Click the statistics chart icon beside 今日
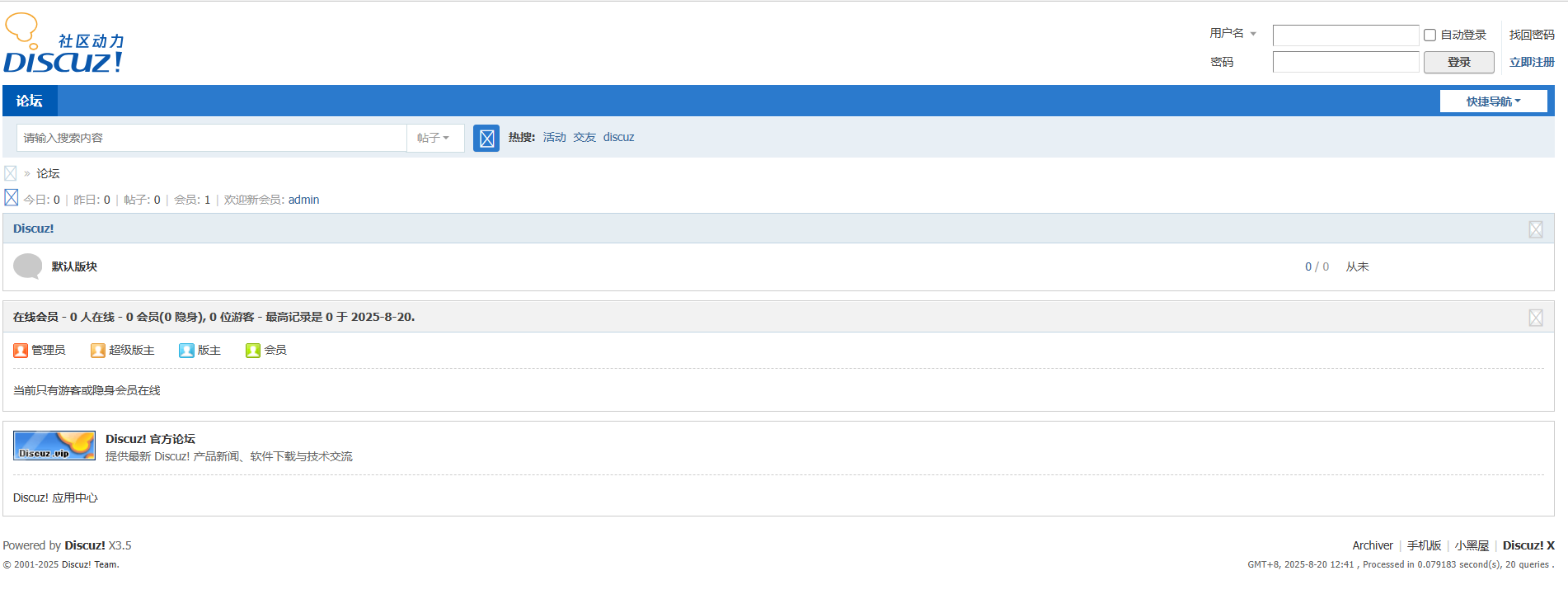This screenshot has width=1568, height=599. pos(12,198)
